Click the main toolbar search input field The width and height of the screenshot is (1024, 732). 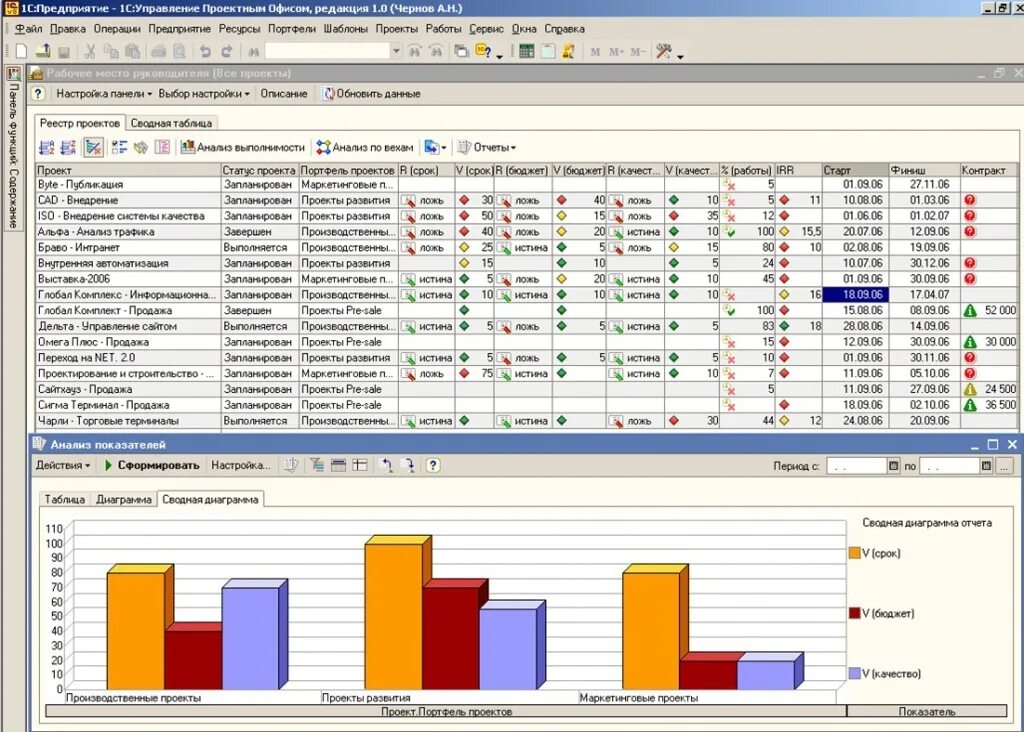click(x=328, y=51)
